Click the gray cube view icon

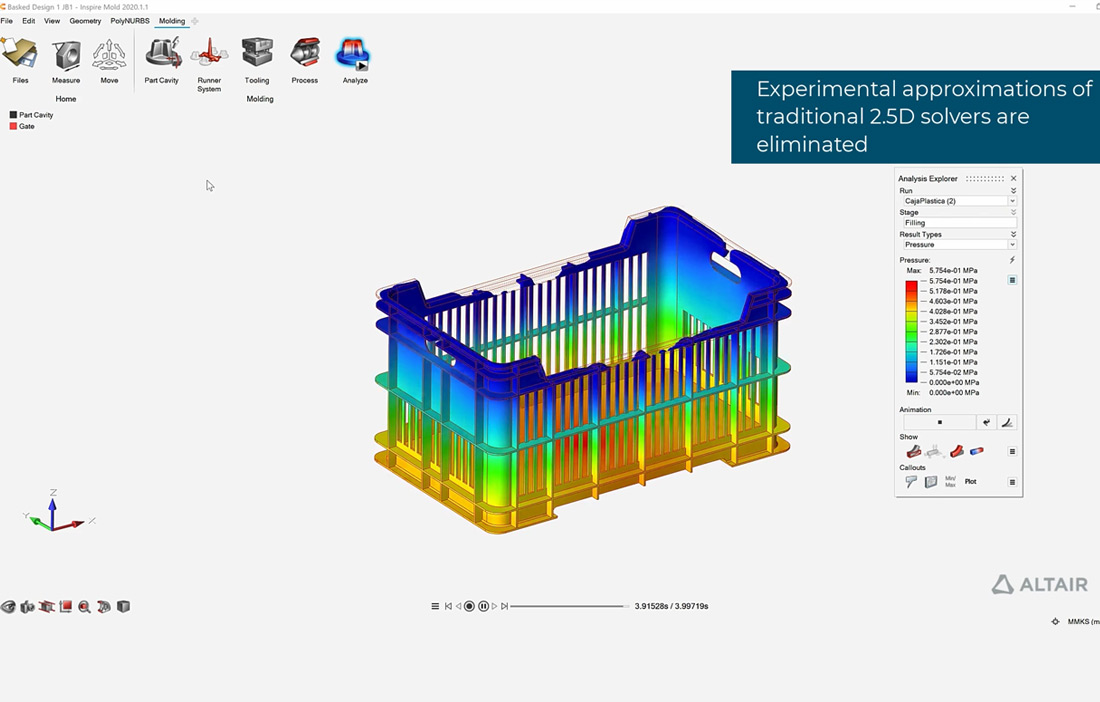[123, 607]
